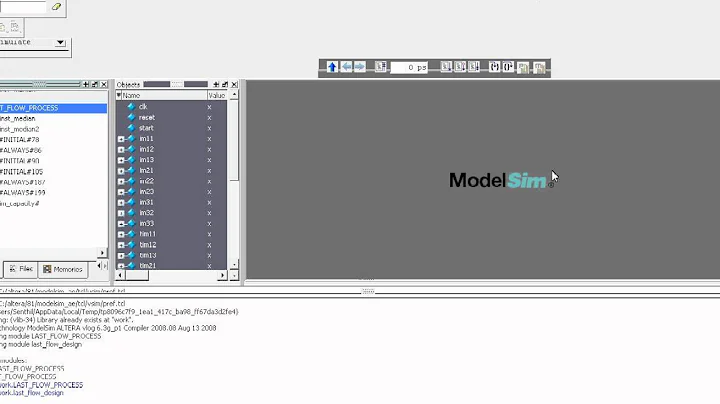Select inst_median2 in the workspace tree

[x=19, y=129]
